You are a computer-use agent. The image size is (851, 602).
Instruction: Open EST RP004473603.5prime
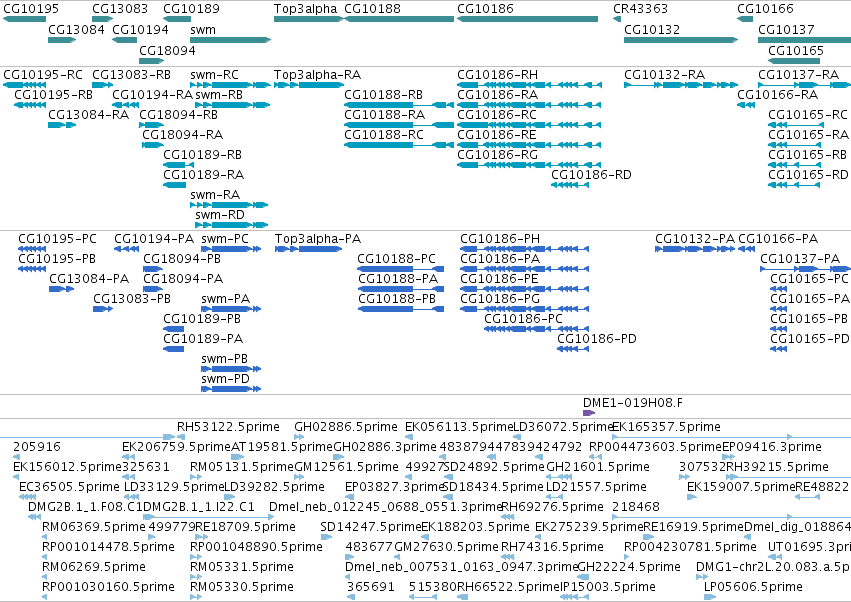656,447
